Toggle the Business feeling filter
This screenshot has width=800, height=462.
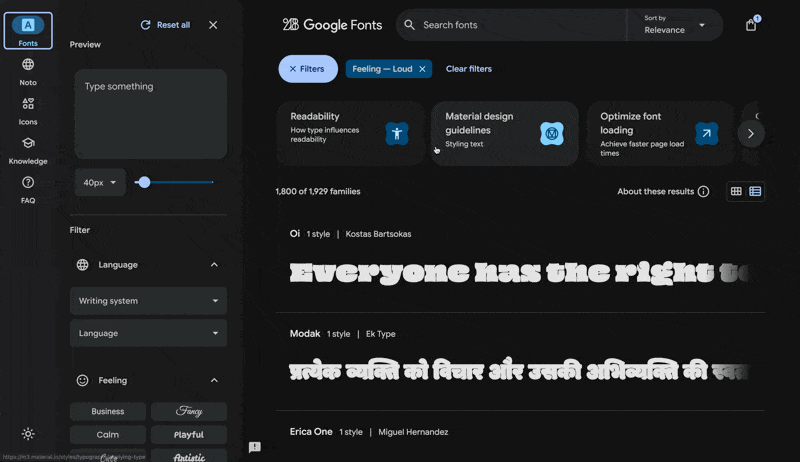coord(108,411)
